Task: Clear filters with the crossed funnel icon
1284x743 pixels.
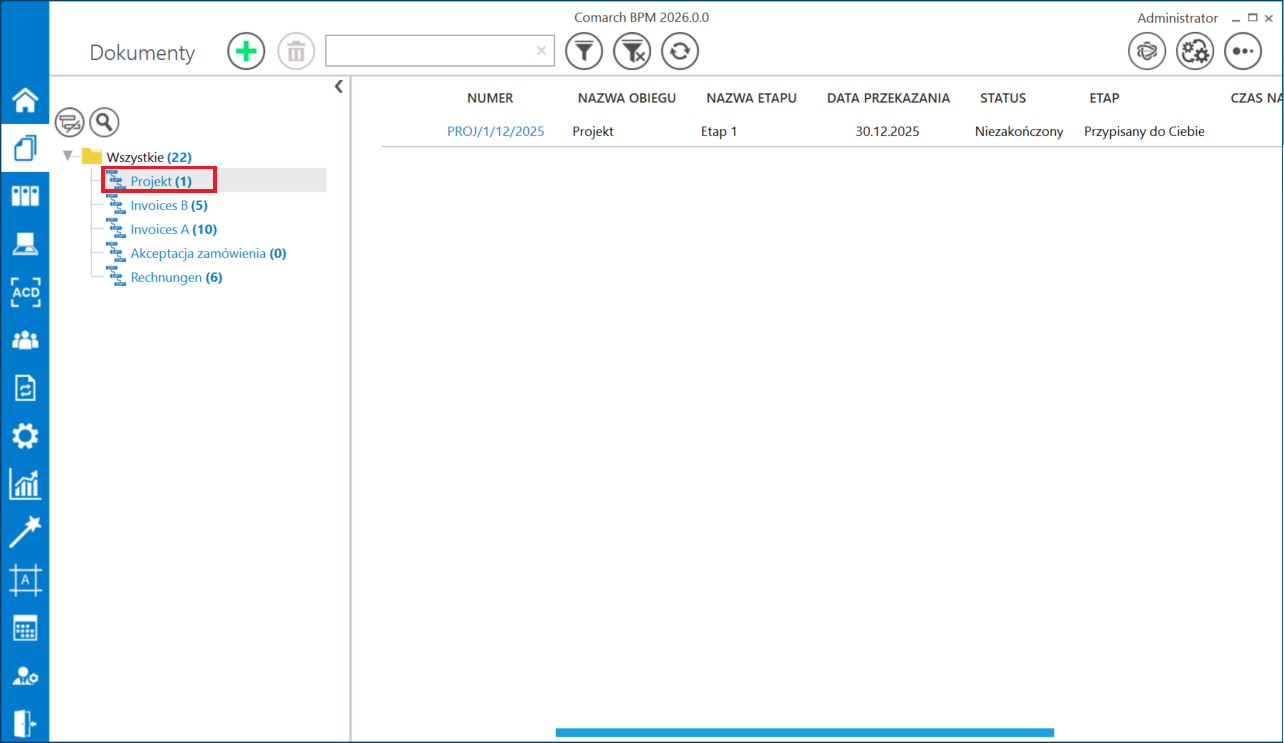Action: [632, 51]
